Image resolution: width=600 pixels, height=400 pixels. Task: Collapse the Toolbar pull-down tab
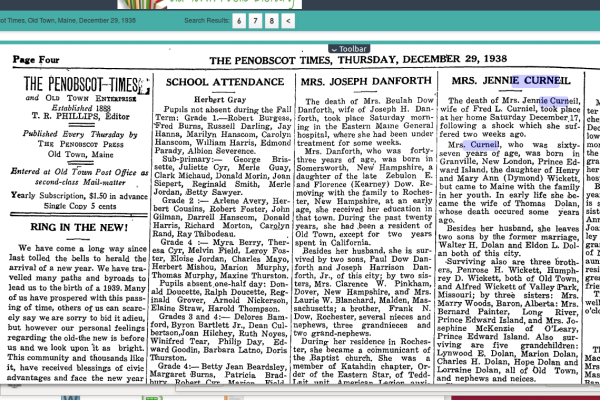[x=349, y=47]
